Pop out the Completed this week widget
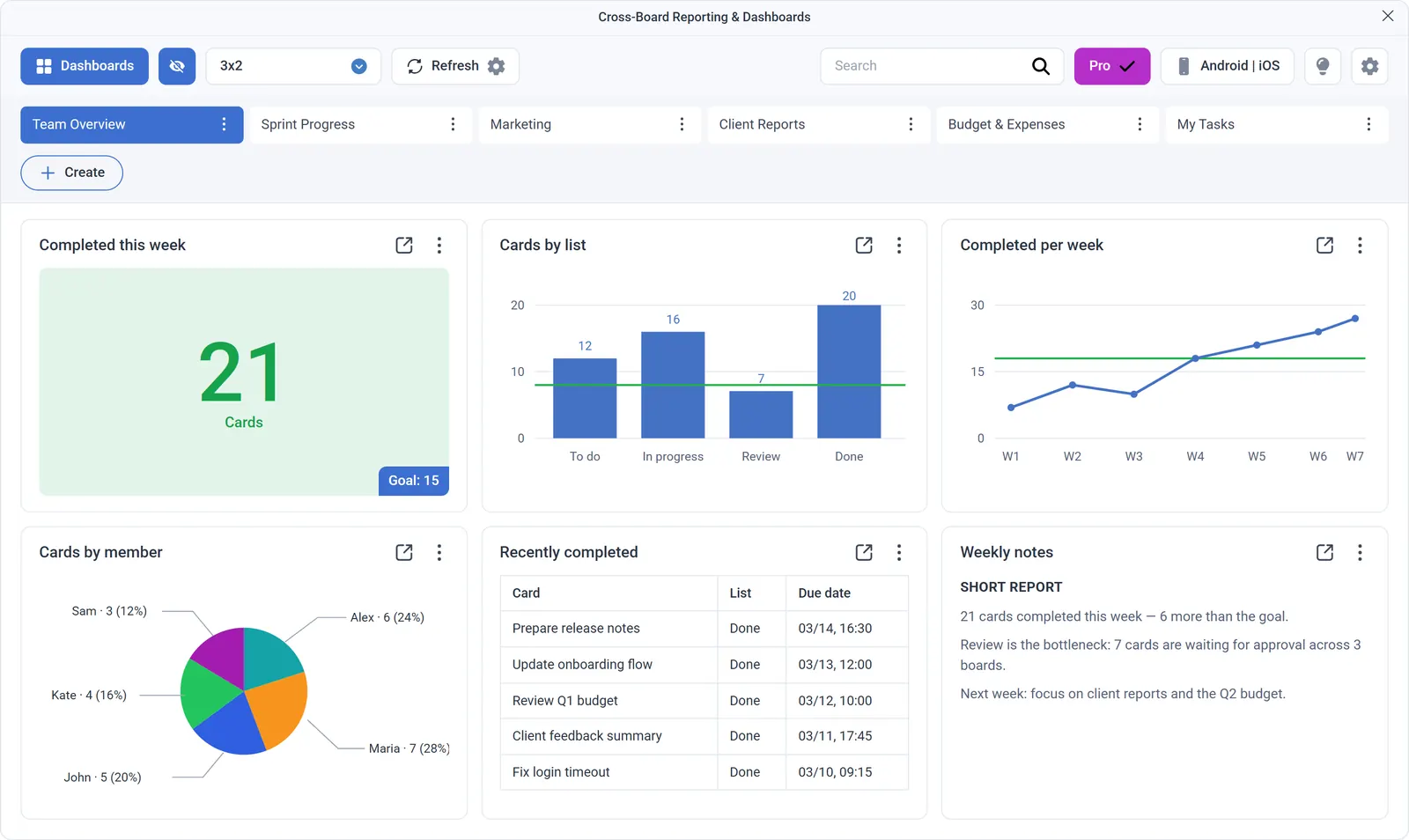1409x840 pixels. pyautogui.click(x=404, y=245)
